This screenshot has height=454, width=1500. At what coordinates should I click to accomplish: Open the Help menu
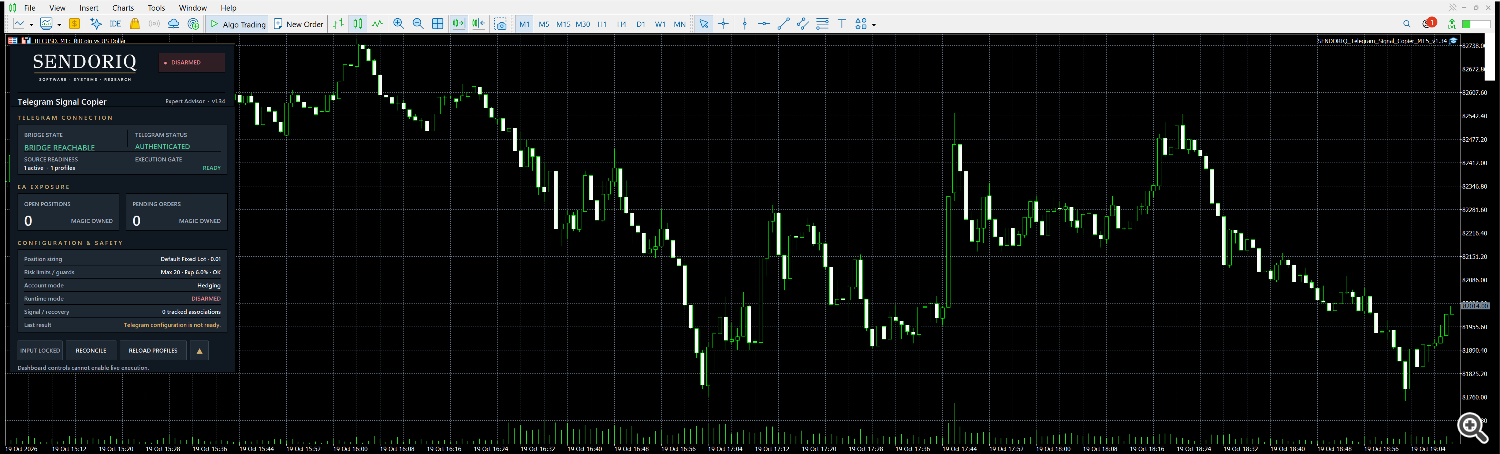[x=229, y=7]
